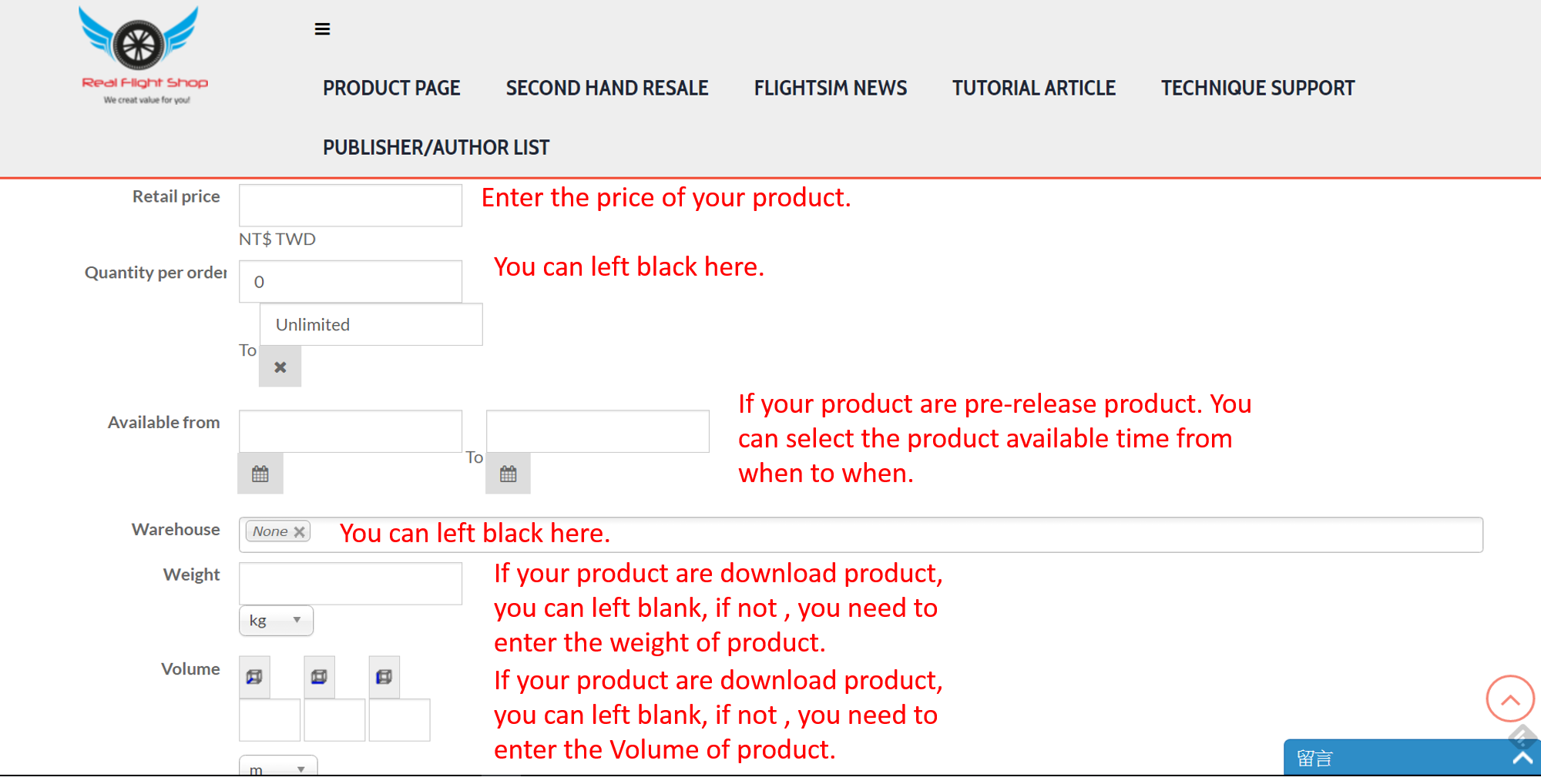The height and width of the screenshot is (784, 1541).
Task: Click the circular back-to-top arrow
Action: (1509, 699)
